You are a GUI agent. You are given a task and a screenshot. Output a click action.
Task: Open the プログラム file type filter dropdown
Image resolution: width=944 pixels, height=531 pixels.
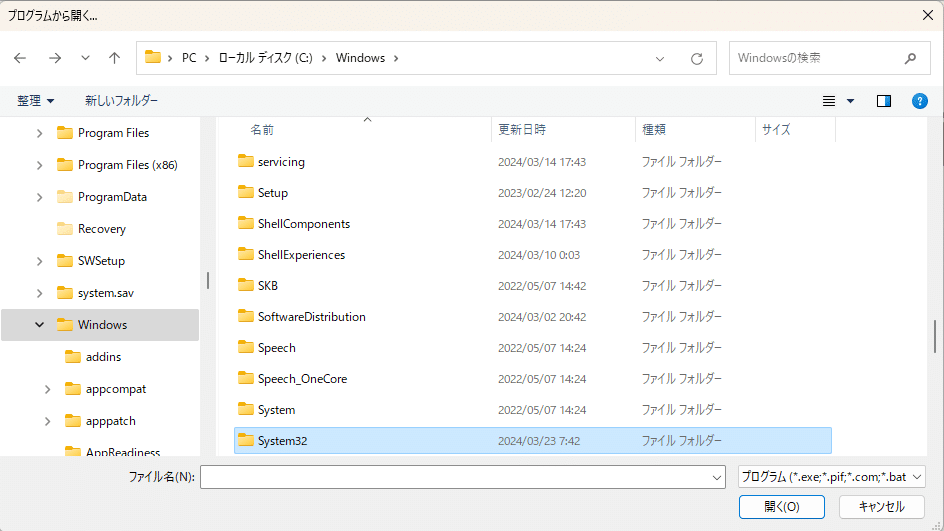pos(831,477)
